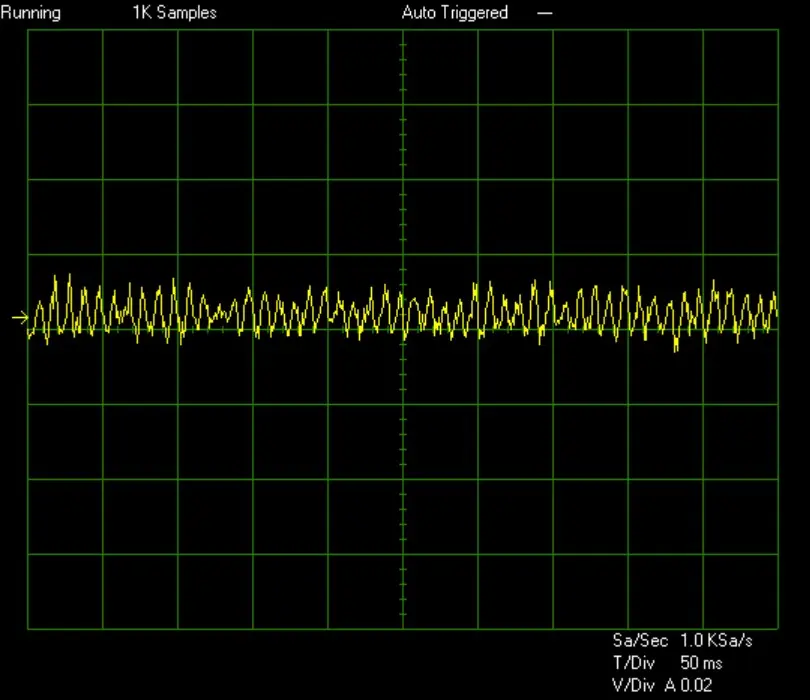
Task: Click the 1.0 KSa/s sample rate value
Action: pos(716,641)
